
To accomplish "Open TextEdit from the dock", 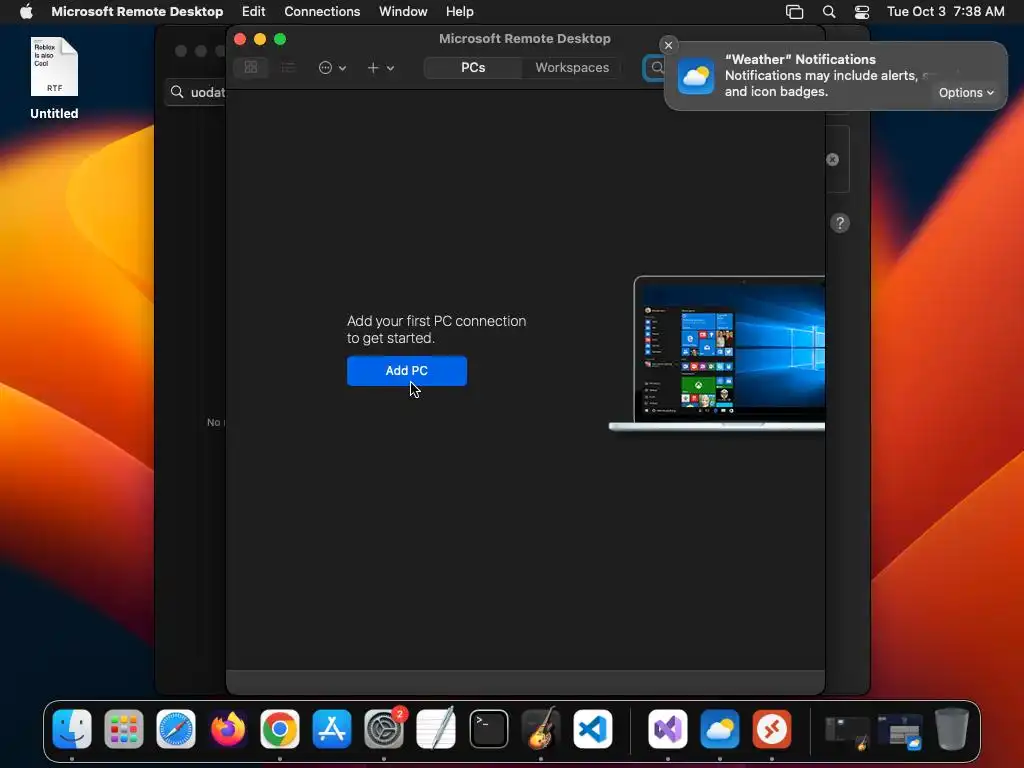I will (x=436, y=729).
